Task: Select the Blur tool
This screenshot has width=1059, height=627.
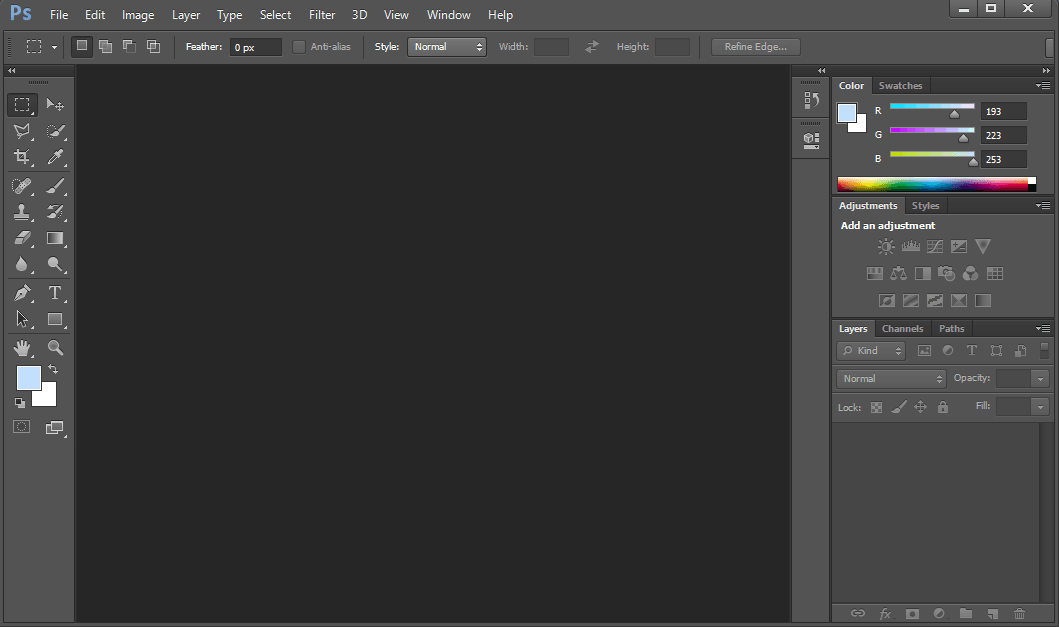Action: 22,264
